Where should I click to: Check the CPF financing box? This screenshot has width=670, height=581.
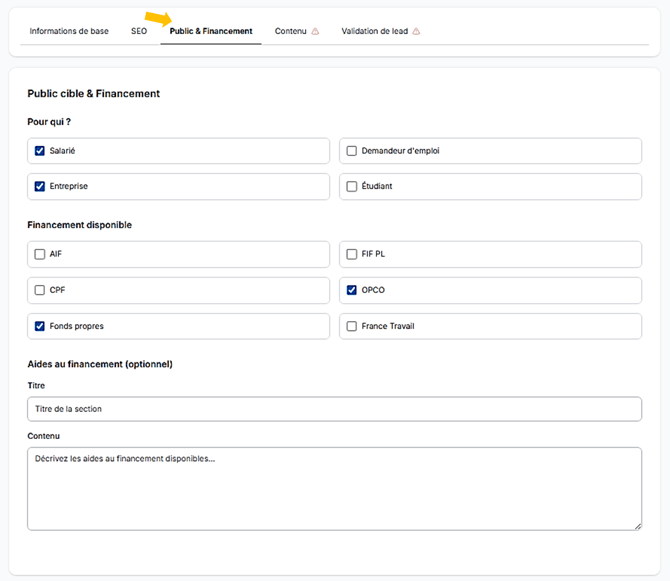pos(40,290)
